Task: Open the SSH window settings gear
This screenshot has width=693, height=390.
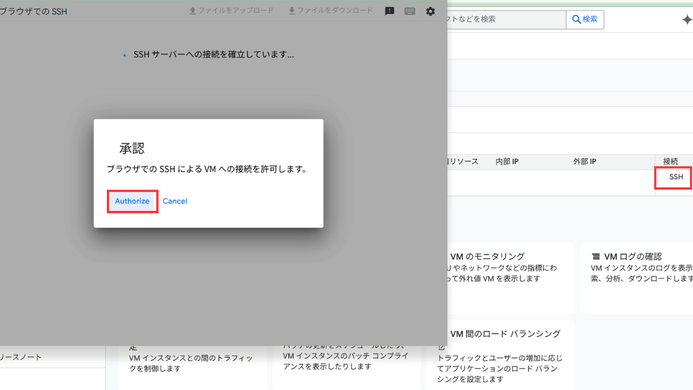Action: 430,11
